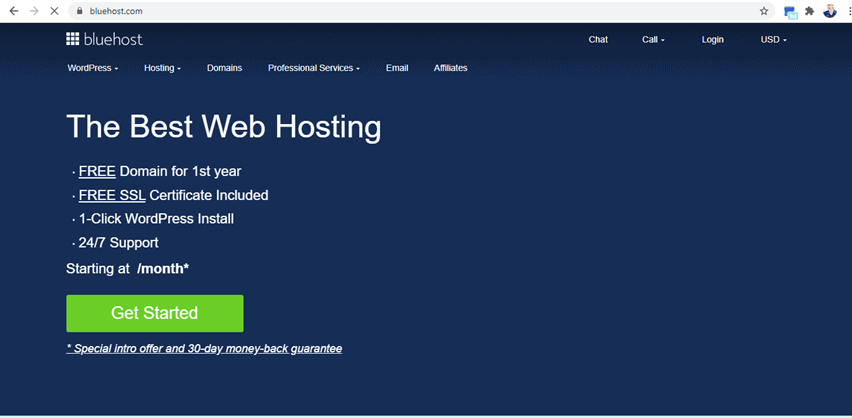Open the Extensions puzzle piece icon
Image resolution: width=852 pixels, height=418 pixels.
click(809, 11)
